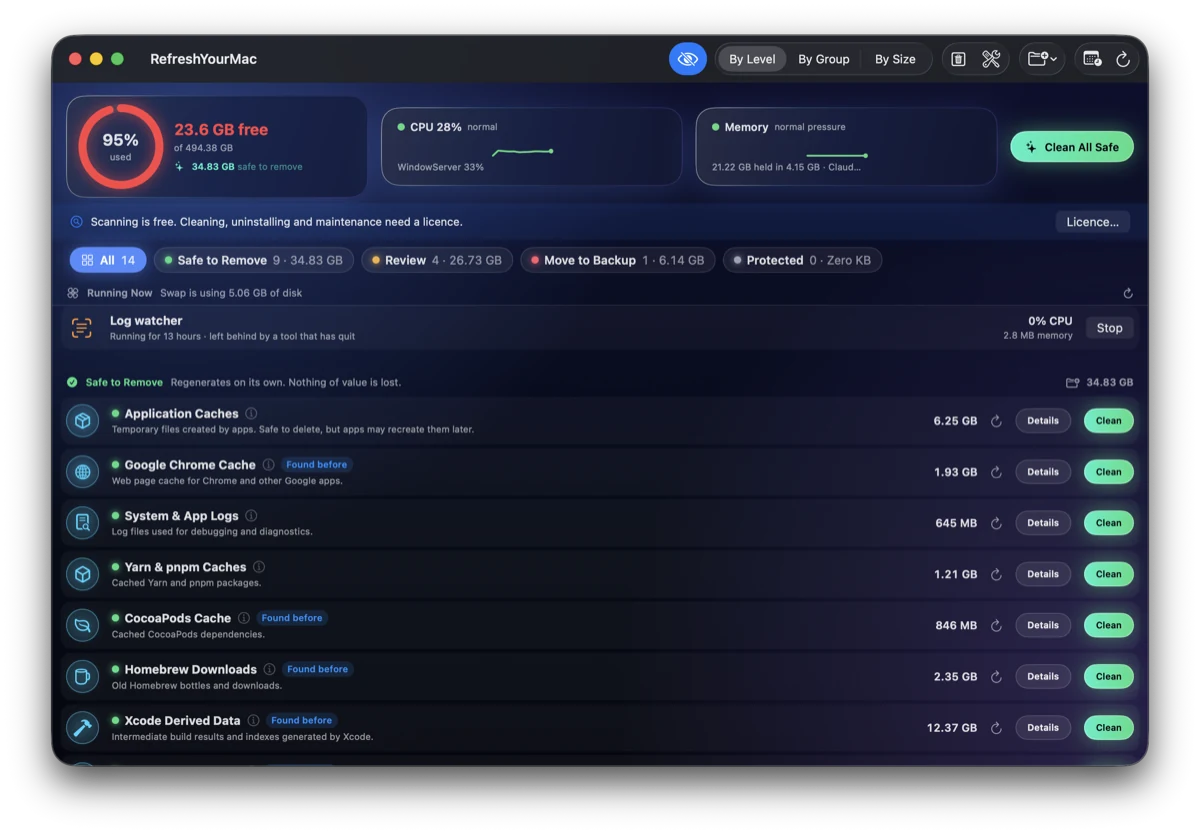Open the CPU 28% status card
Image resolution: width=1200 pixels, height=834 pixels.
[x=531, y=147]
